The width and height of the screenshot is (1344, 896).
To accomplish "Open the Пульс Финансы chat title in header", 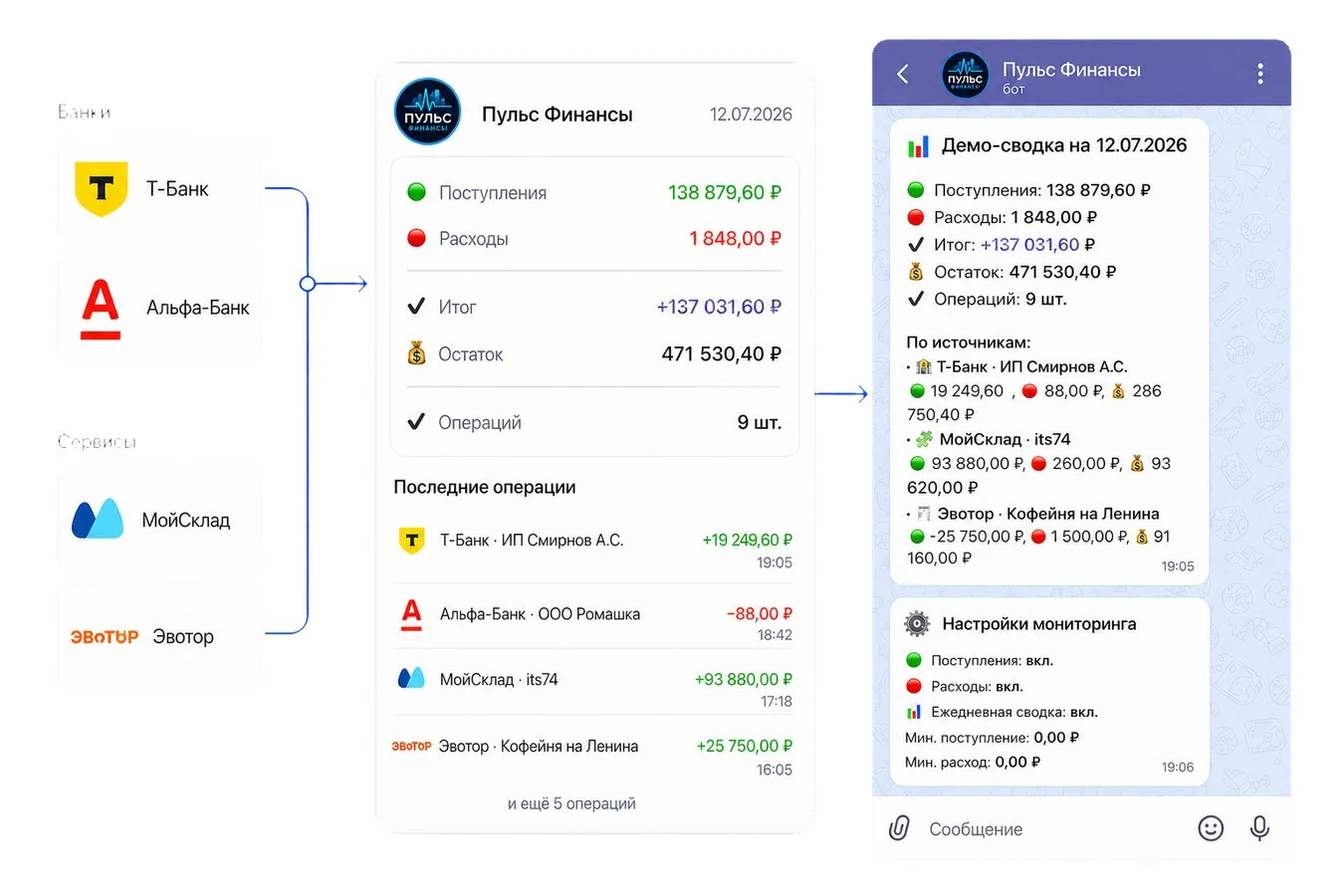I will point(1071,70).
